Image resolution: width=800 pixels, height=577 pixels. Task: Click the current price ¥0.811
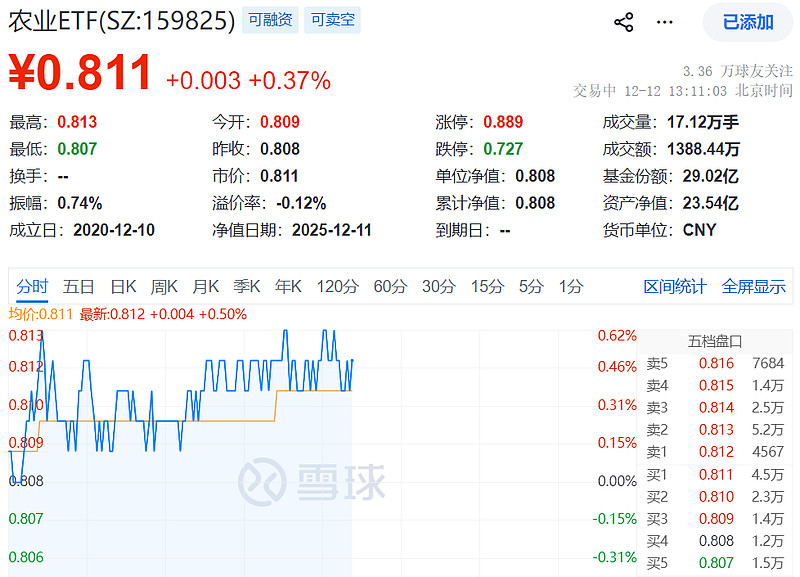(80, 72)
